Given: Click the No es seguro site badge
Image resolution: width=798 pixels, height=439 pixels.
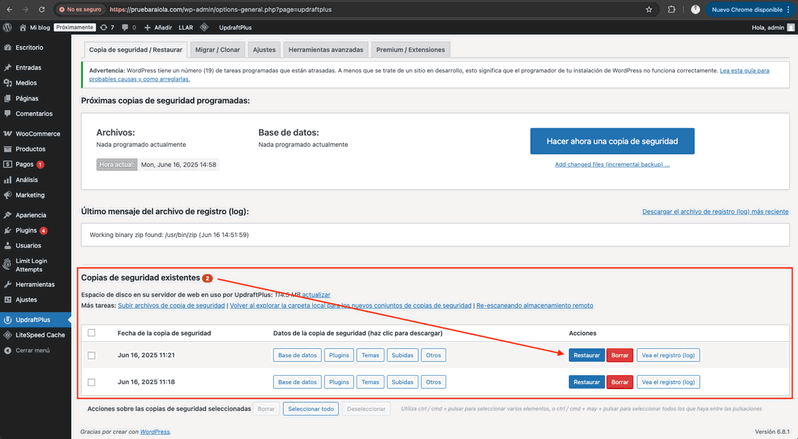Looking at the screenshot, I should [80, 9].
